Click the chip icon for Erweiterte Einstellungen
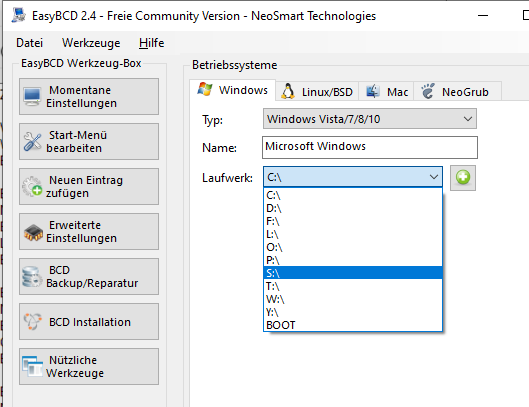Image resolution: width=529 pixels, height=407 pixels. pos(33,232)
